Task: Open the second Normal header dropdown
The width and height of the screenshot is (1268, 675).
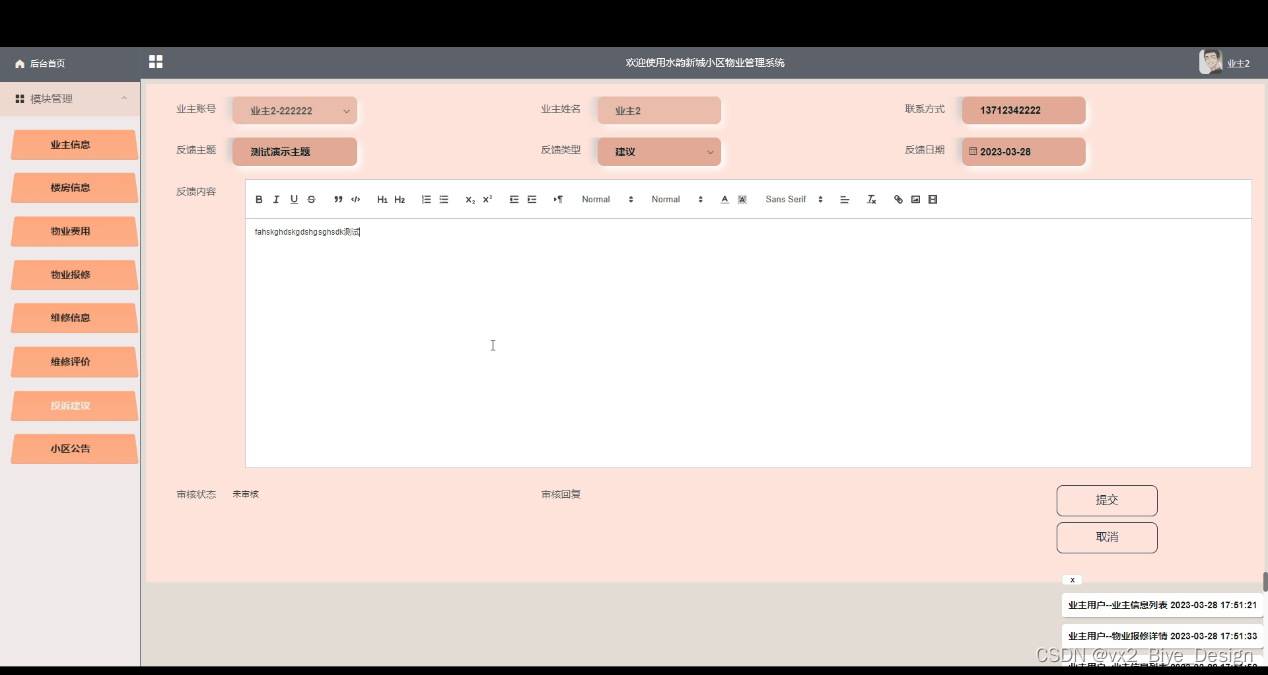Action: [678, 200]
